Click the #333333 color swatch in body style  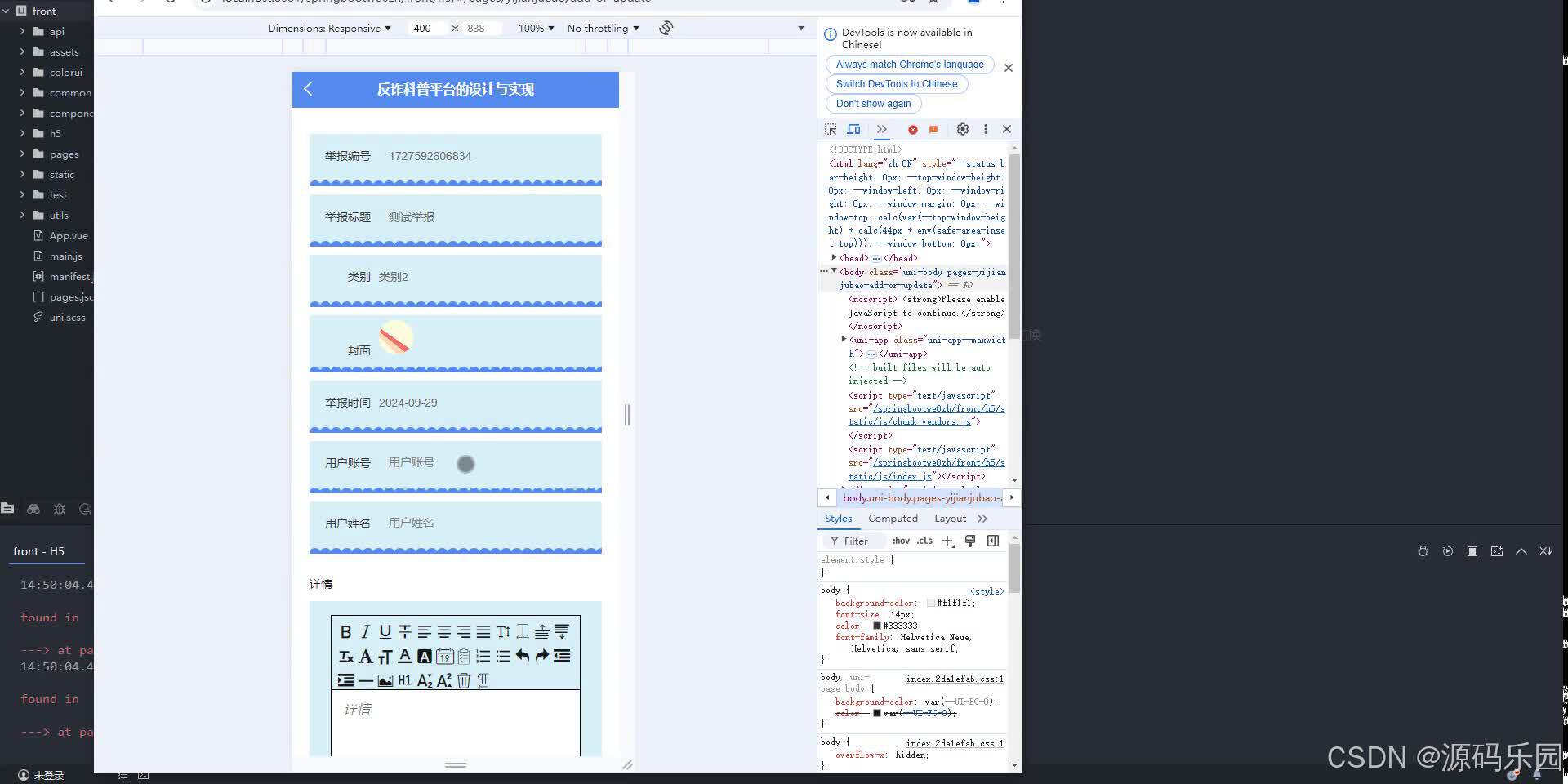coord(878,626)
